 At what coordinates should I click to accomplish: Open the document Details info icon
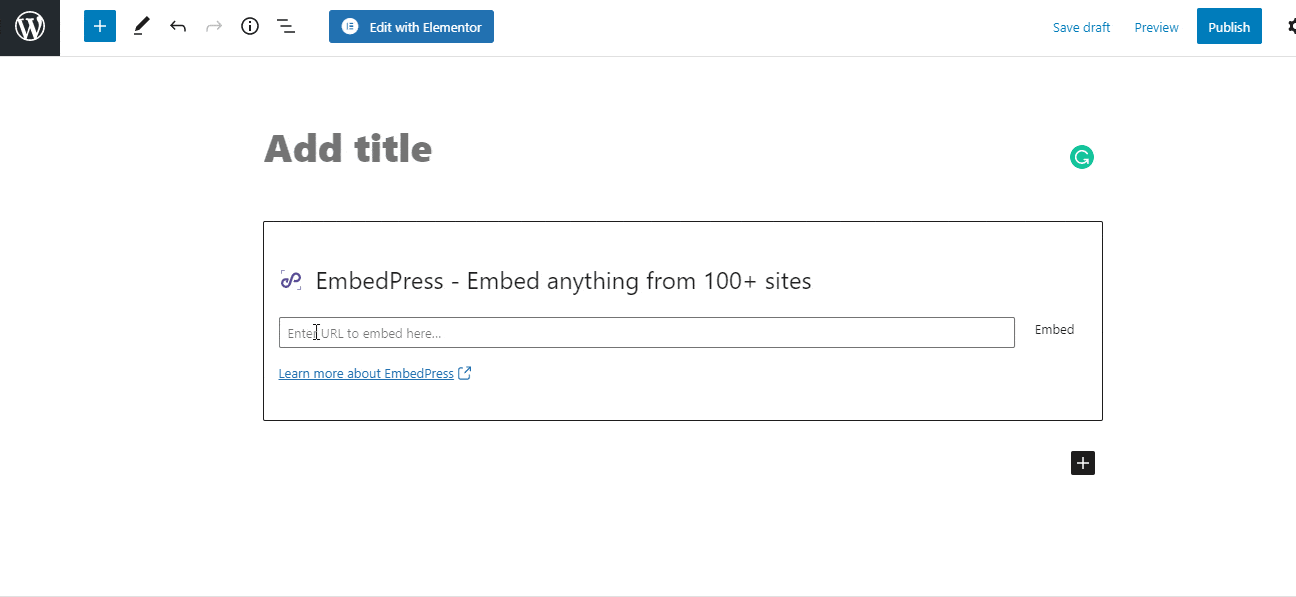[x=250, y=27]
